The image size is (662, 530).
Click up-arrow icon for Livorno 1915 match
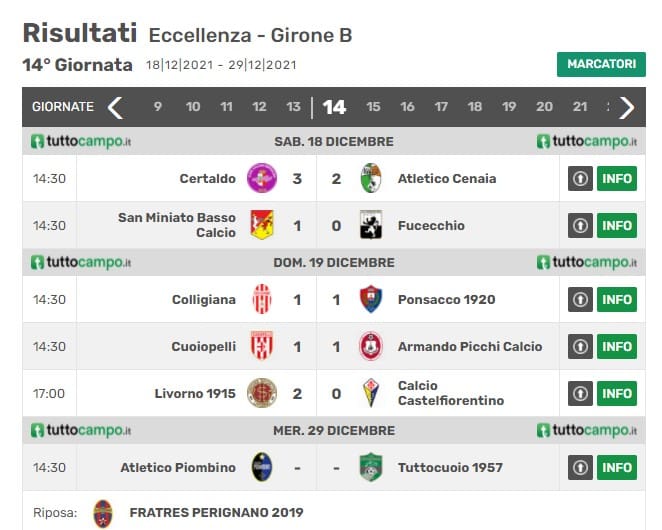580,393
